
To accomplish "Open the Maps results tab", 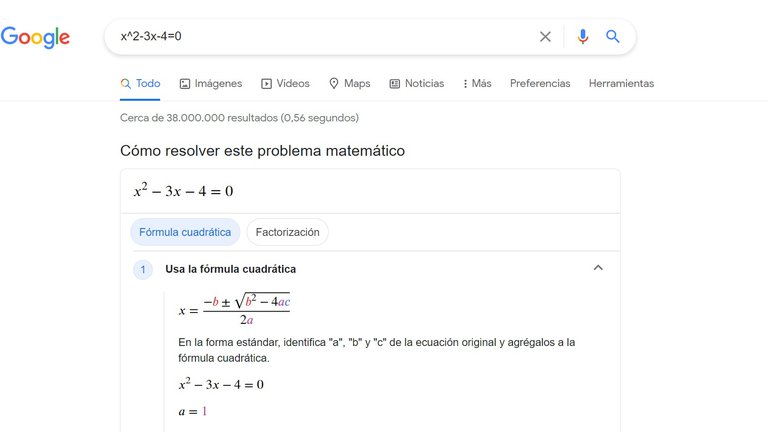I will click(349, 84).
